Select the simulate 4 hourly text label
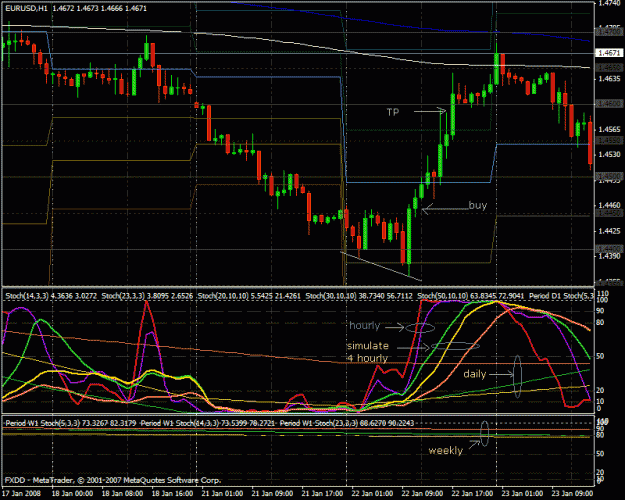 pyautogui.click(x=368, y=352)
